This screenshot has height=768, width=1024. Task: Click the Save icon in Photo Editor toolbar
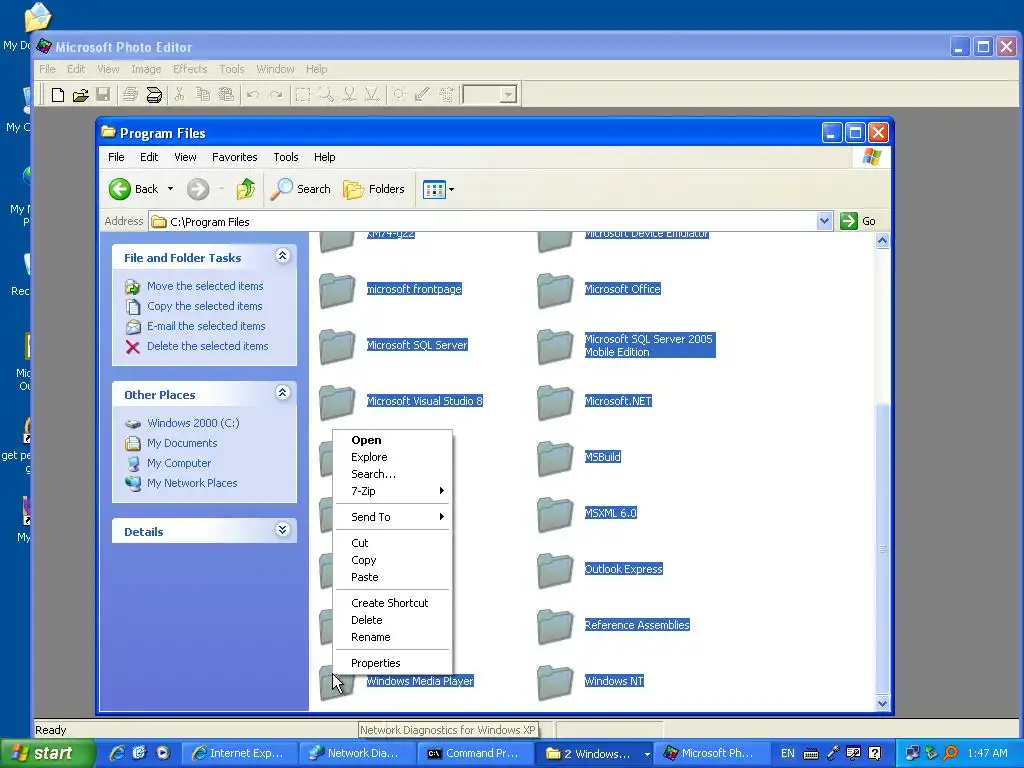103,95
